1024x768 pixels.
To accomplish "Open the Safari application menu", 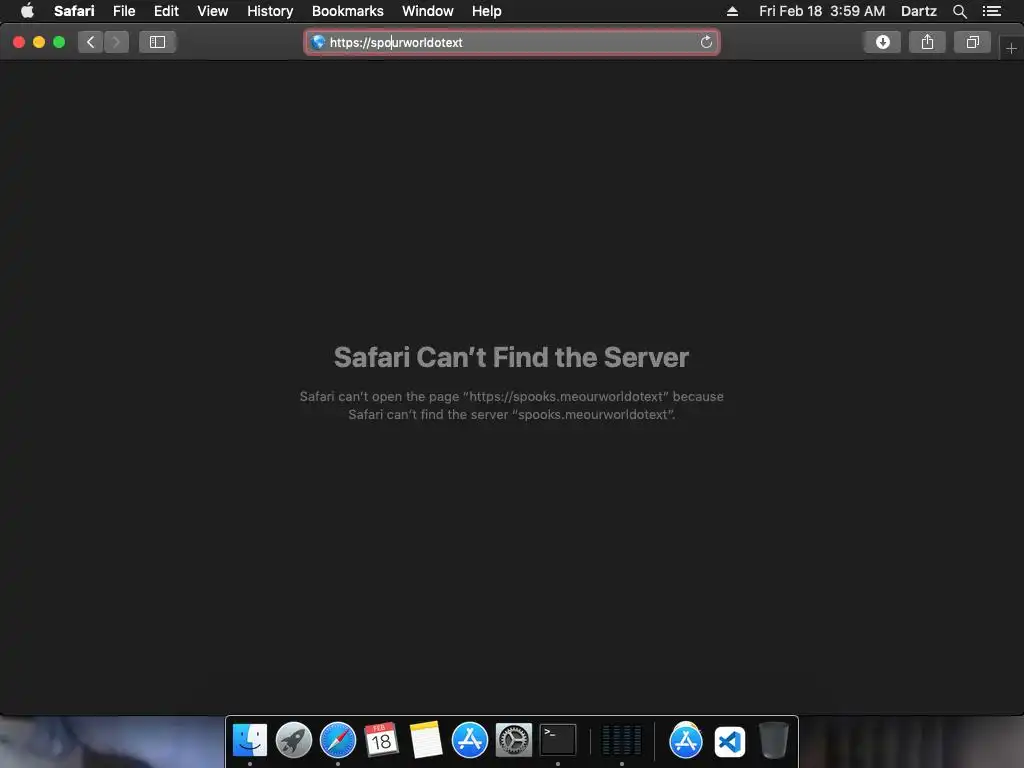I will (74, 11).
